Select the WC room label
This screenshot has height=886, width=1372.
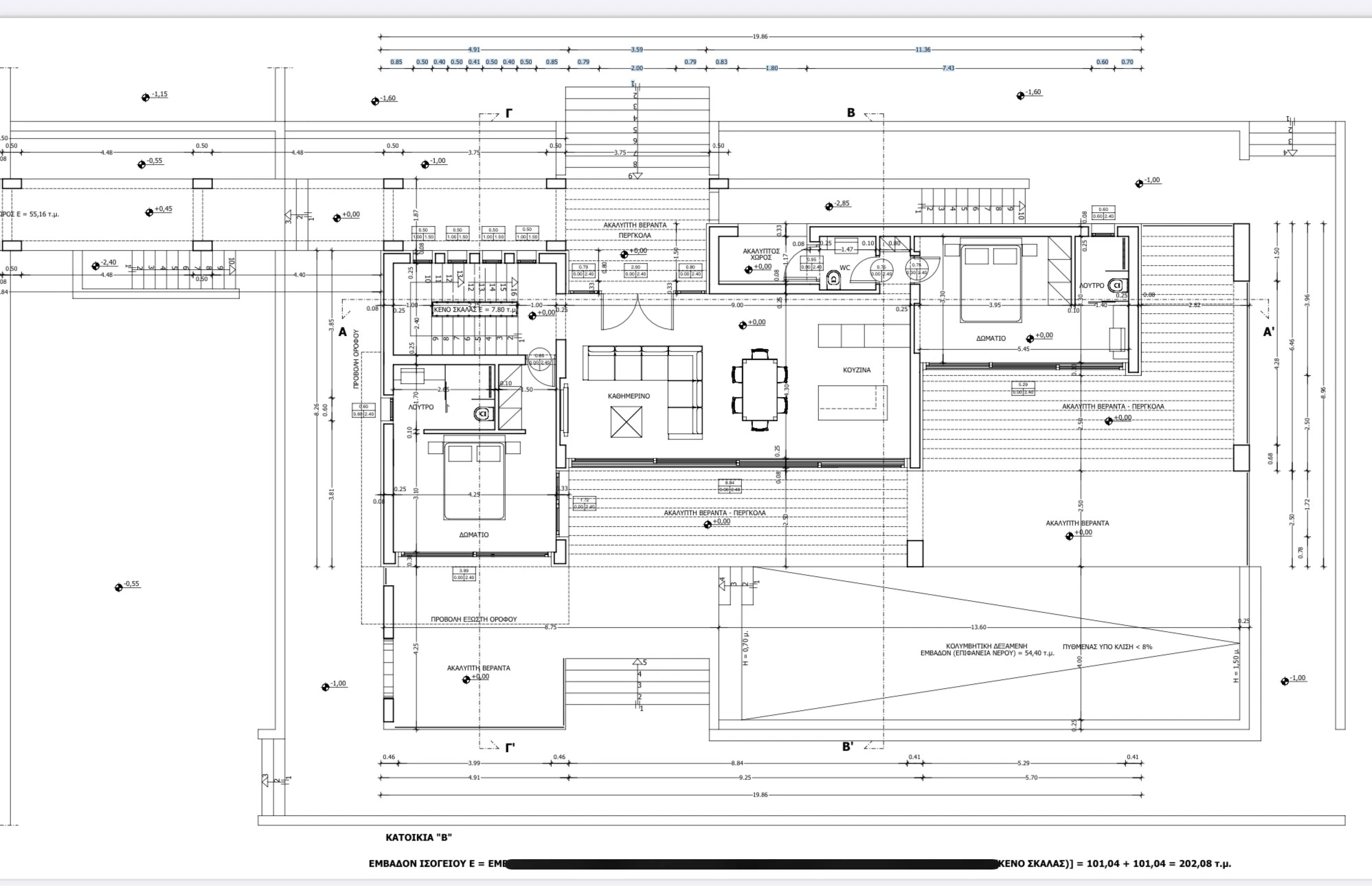[844, 268]
